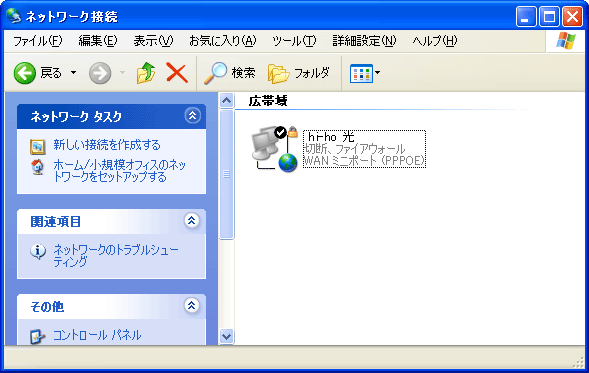Click ホーム/小規模オフィスのネットワークをセットアップする link
589x373 pixels.
click(x=119, y=171)
